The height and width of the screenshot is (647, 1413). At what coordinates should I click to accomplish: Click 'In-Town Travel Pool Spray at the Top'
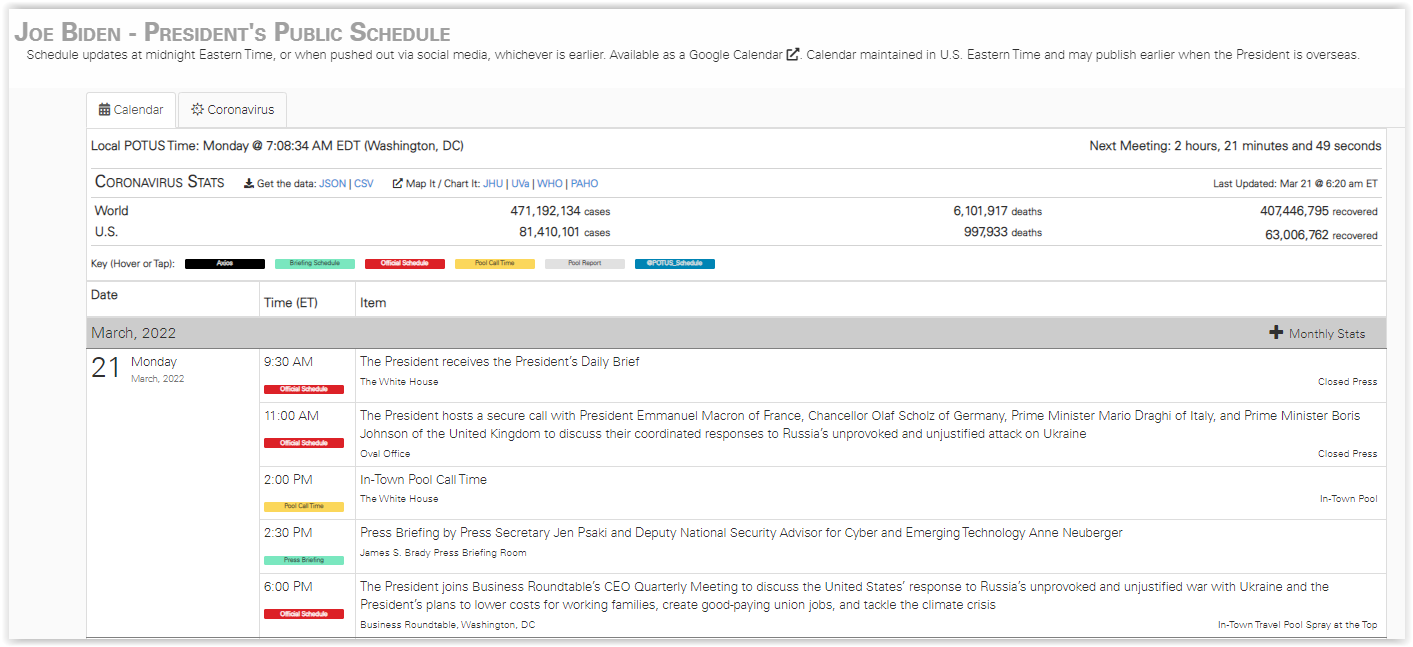(1297, 625)
